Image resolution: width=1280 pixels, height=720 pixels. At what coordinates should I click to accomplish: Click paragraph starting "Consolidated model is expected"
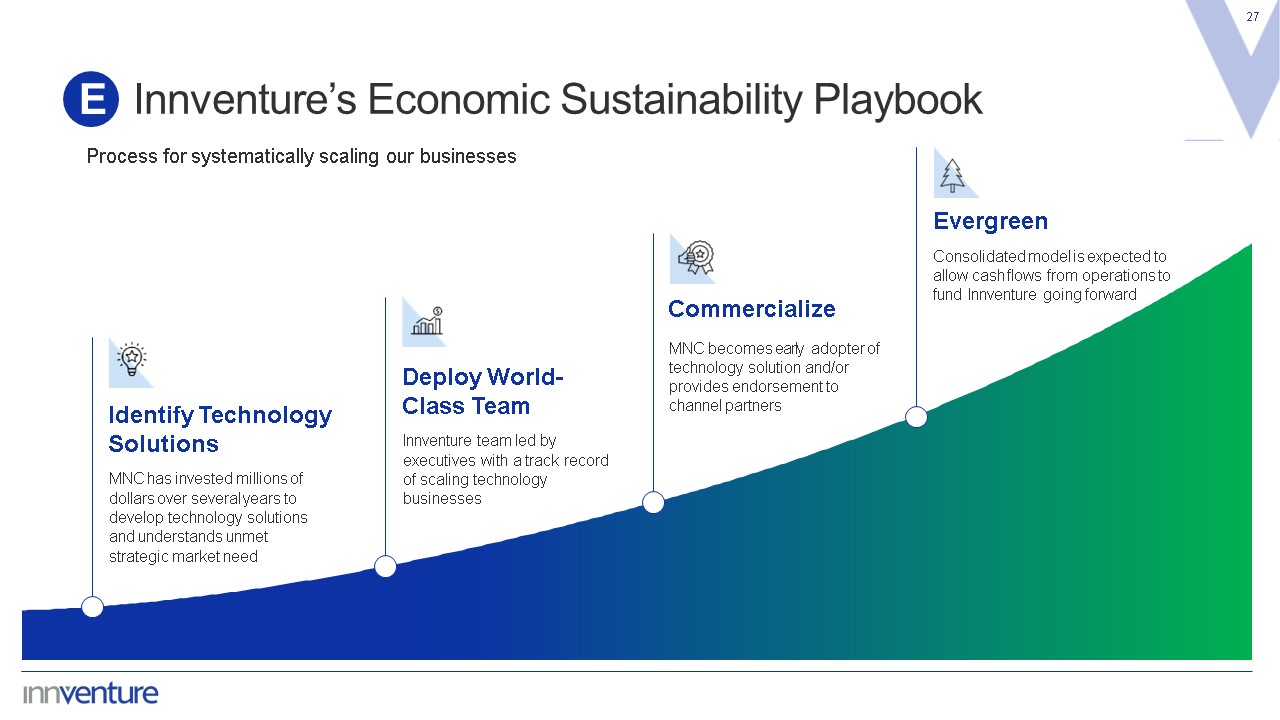tap(1052, 275)
